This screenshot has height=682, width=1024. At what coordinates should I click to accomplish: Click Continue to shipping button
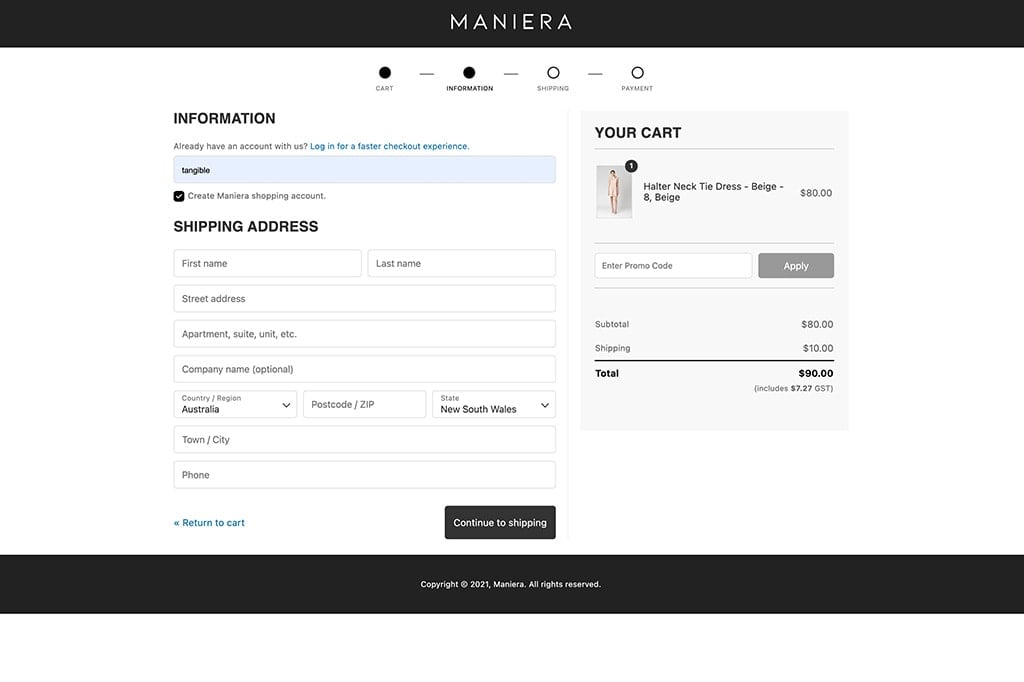tap(500, 523)
